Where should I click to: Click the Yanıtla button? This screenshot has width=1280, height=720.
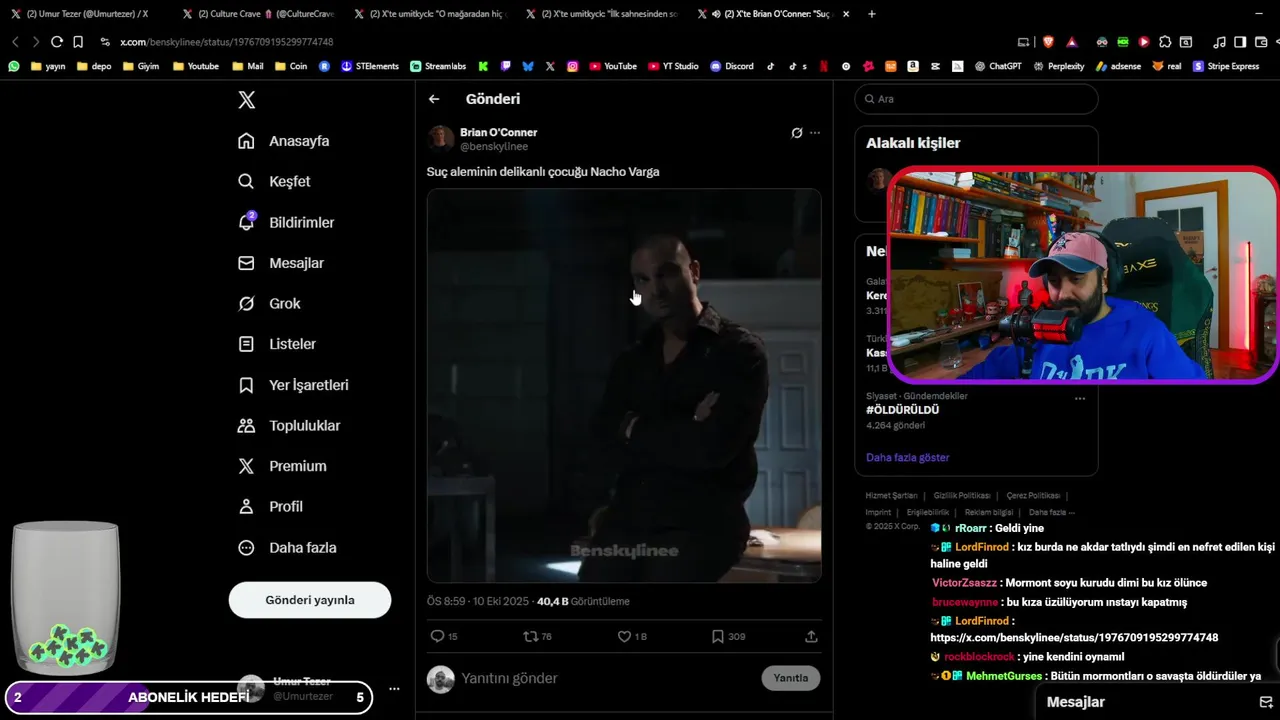[x=790, y=678]
